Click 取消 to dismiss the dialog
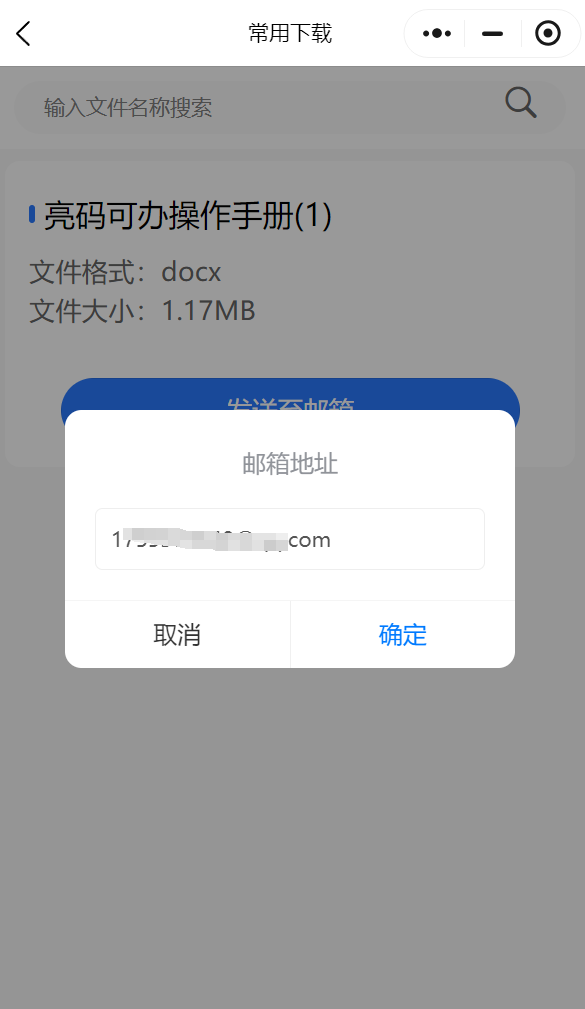Viewport: 585px width, 1009px height. tap(178, 634)
